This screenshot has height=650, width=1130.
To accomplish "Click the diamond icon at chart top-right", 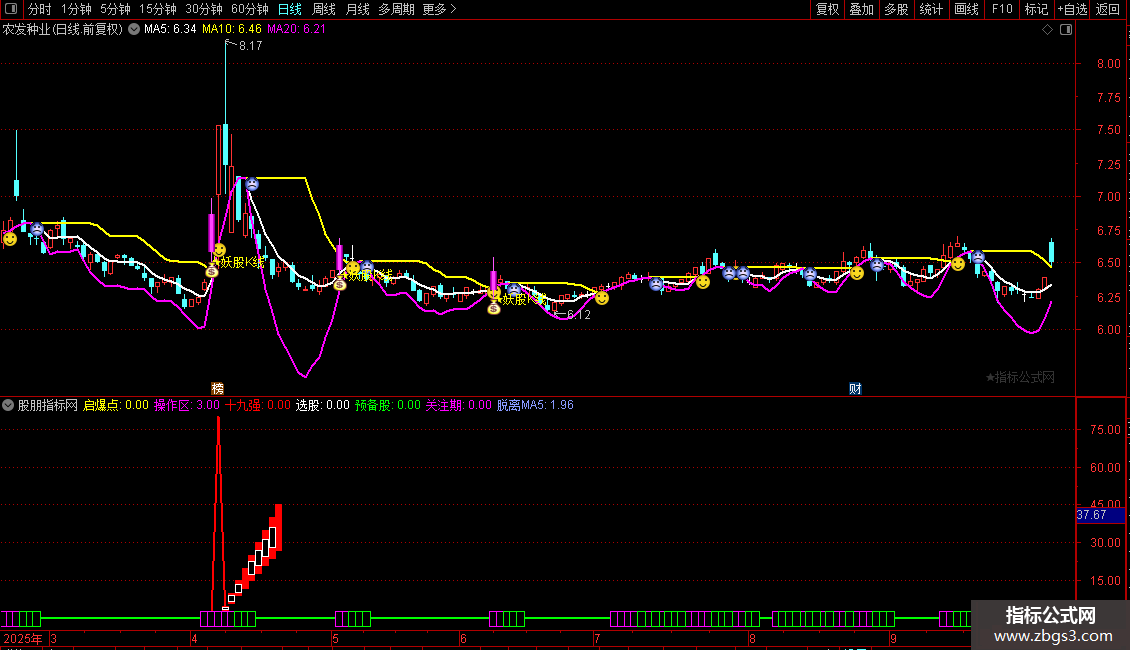I will click(x=1047, y=30).
